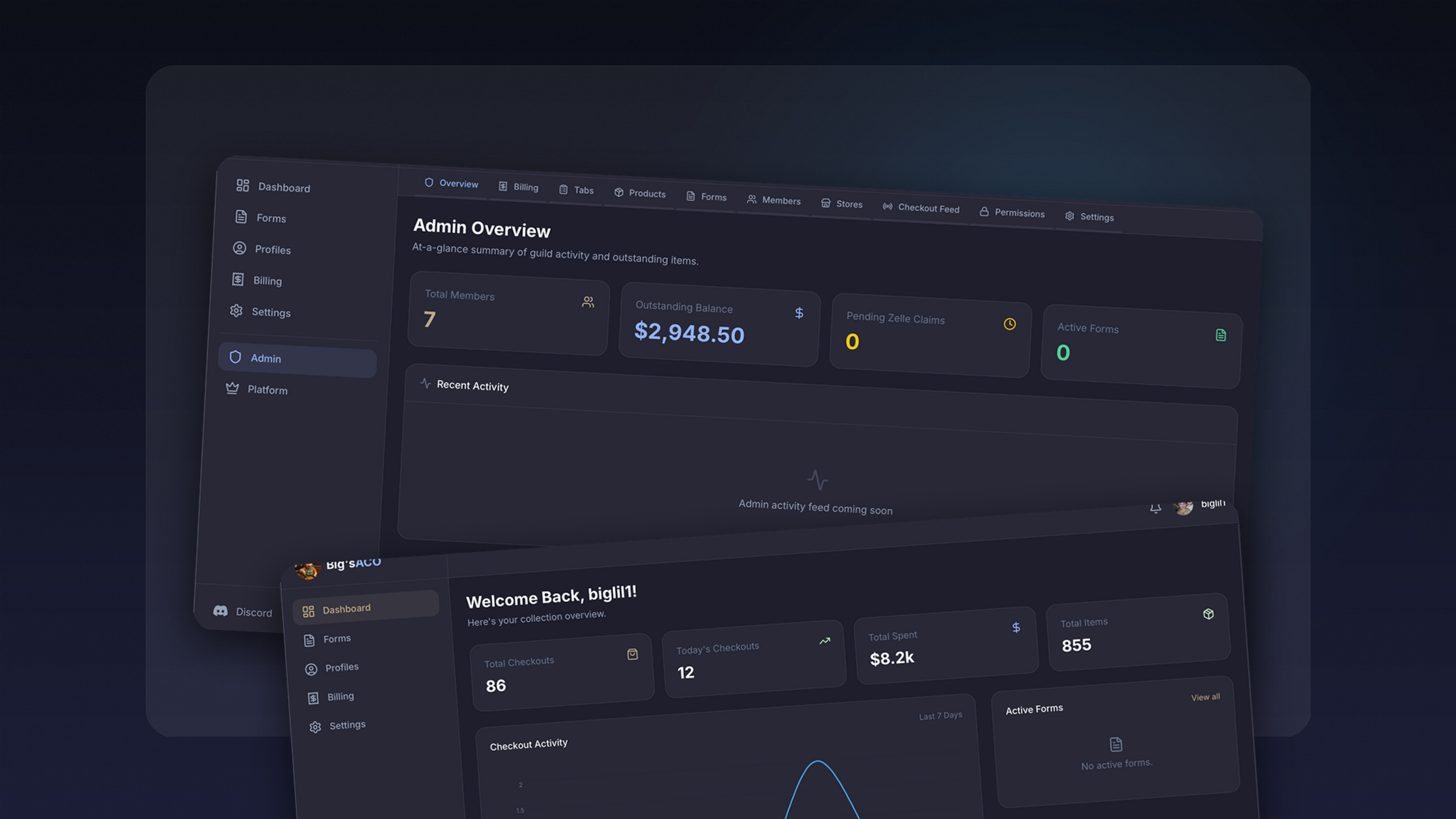Screen dimensions: 1456x819
Task: Click the Outstanding Balance dollar icon
Action: (799, 313)
